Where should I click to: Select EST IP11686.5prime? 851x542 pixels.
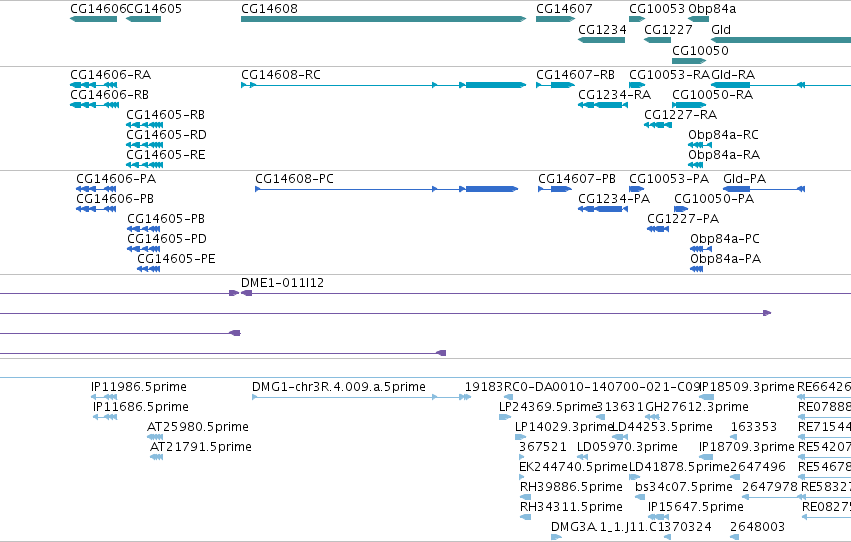pos(105,417)
